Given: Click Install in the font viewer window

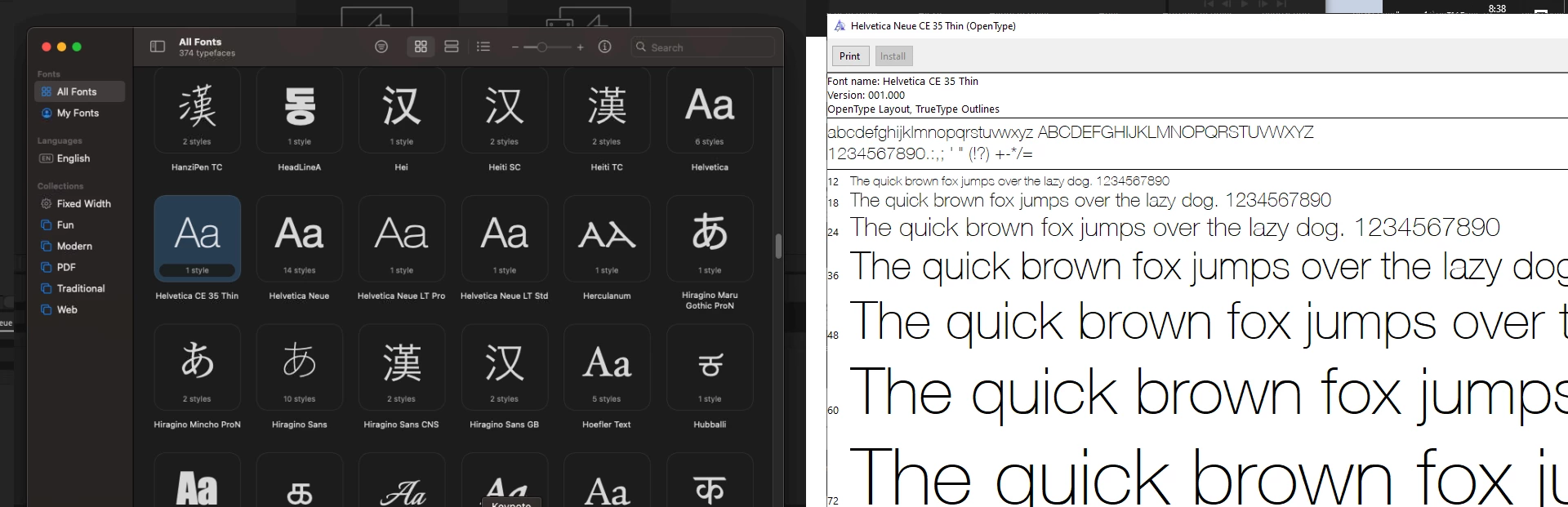Looking at the screenshot, I should pos(893,56).
